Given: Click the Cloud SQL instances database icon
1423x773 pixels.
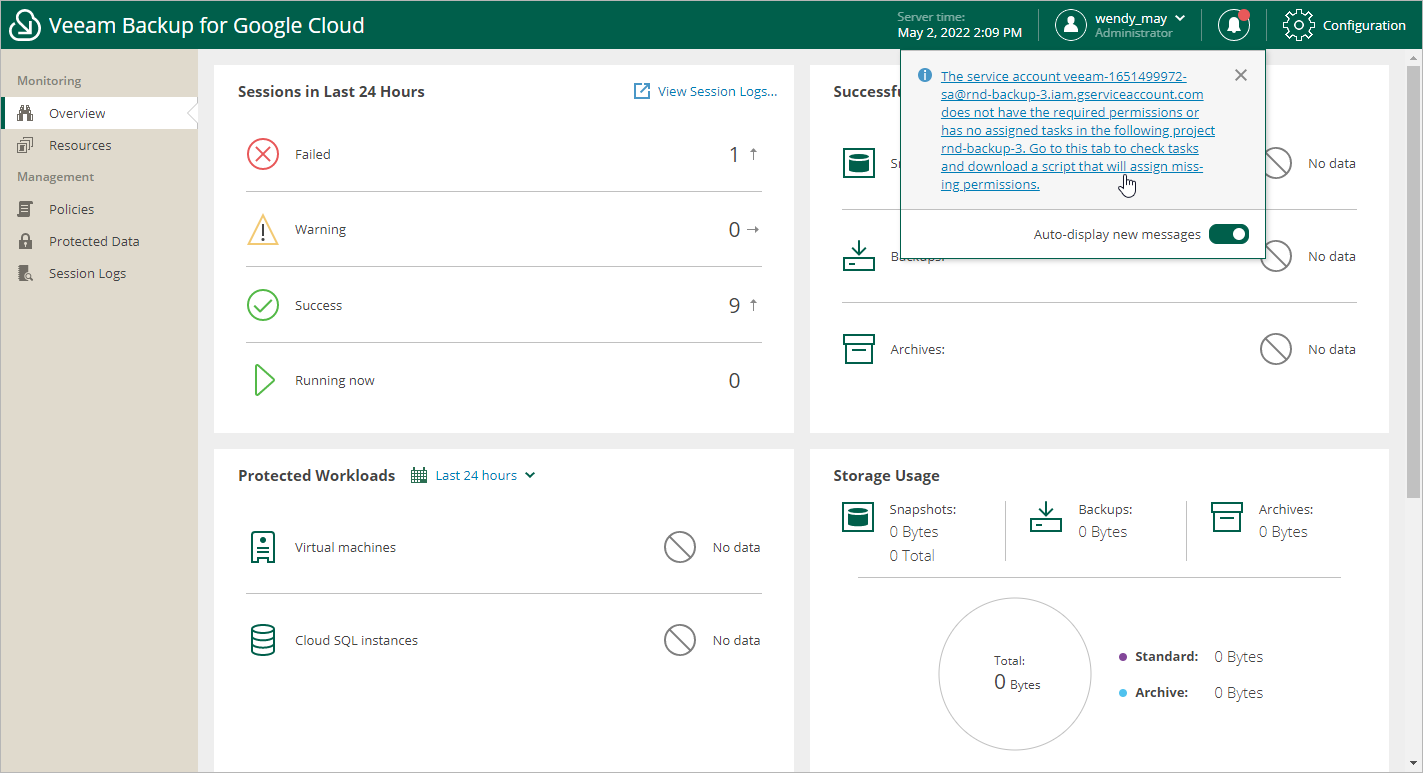Looking at the screenshot, I should [263, 640].
